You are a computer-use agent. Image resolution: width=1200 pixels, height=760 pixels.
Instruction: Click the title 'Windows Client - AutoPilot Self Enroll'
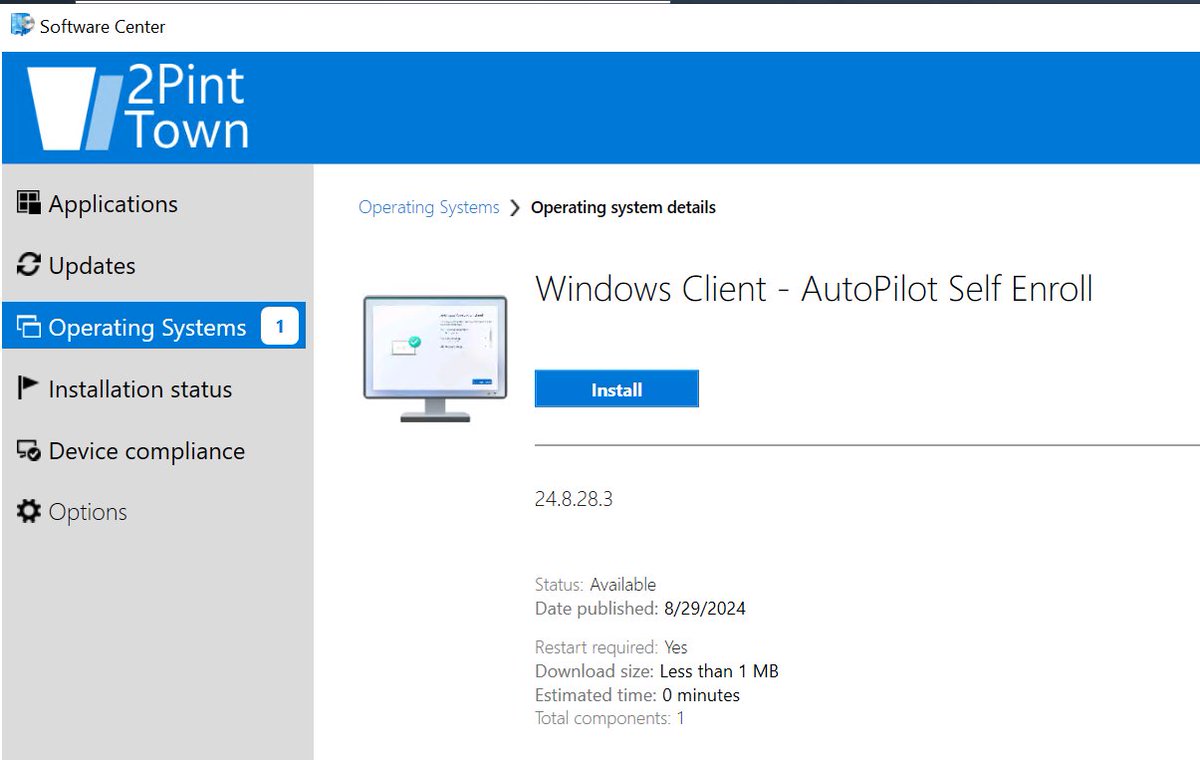[x=815, y=289]
